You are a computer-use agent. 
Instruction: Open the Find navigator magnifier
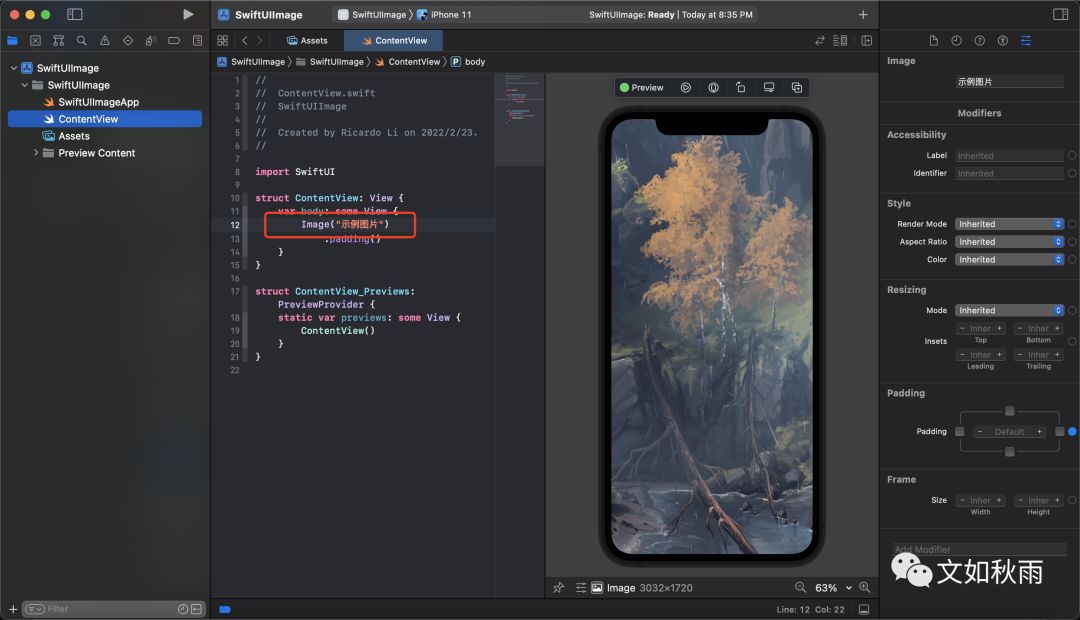click(81, 41)
